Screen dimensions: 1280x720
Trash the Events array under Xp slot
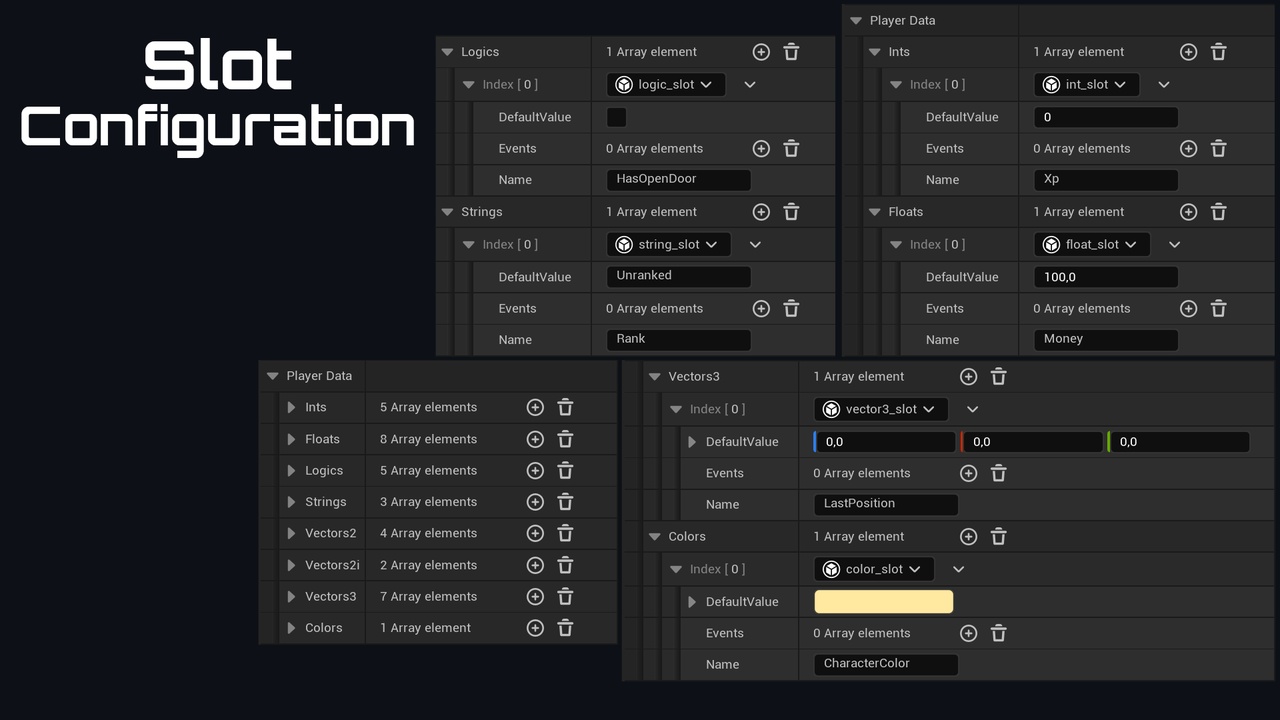coord(1218,148)
